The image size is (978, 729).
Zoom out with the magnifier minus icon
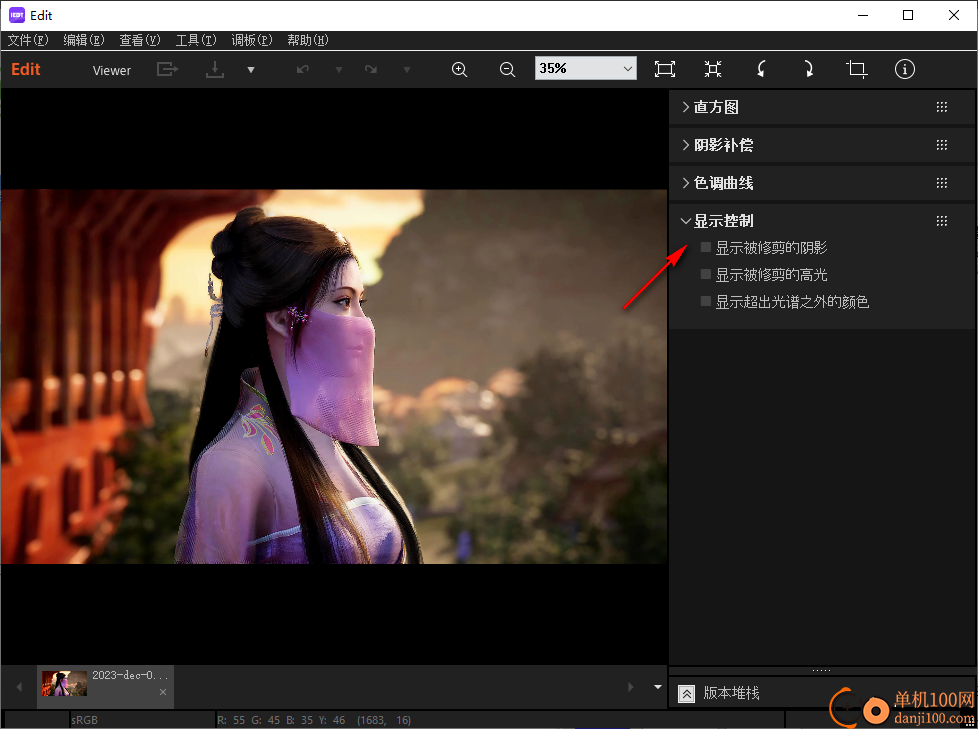(508, 69)
